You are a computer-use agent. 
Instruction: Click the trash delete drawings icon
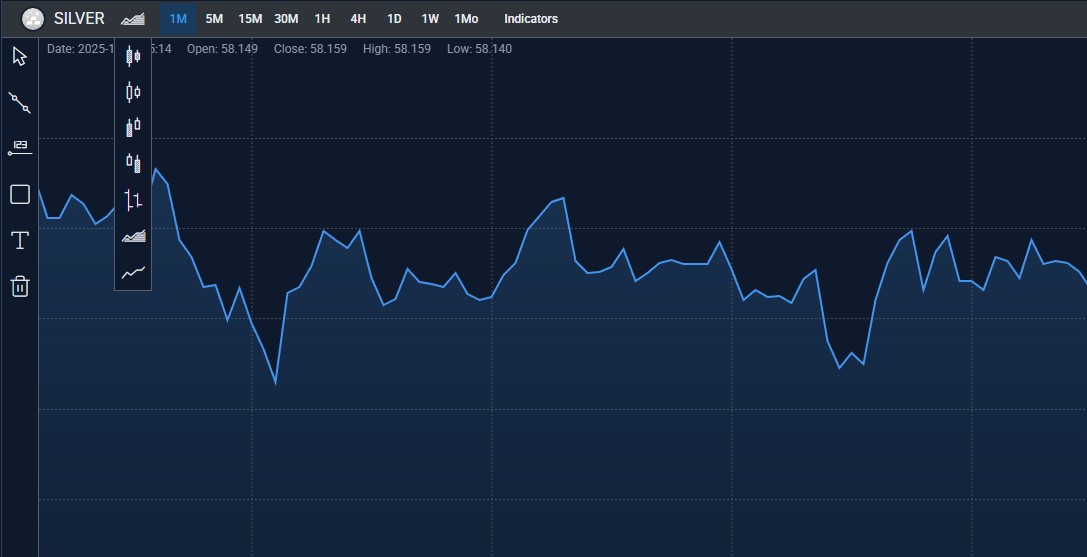pyautogui.click(x=20, y=287)
